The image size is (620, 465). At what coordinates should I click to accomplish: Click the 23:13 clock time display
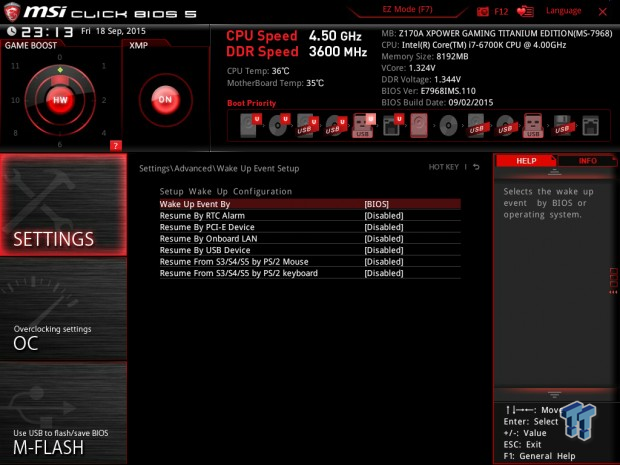47,32
